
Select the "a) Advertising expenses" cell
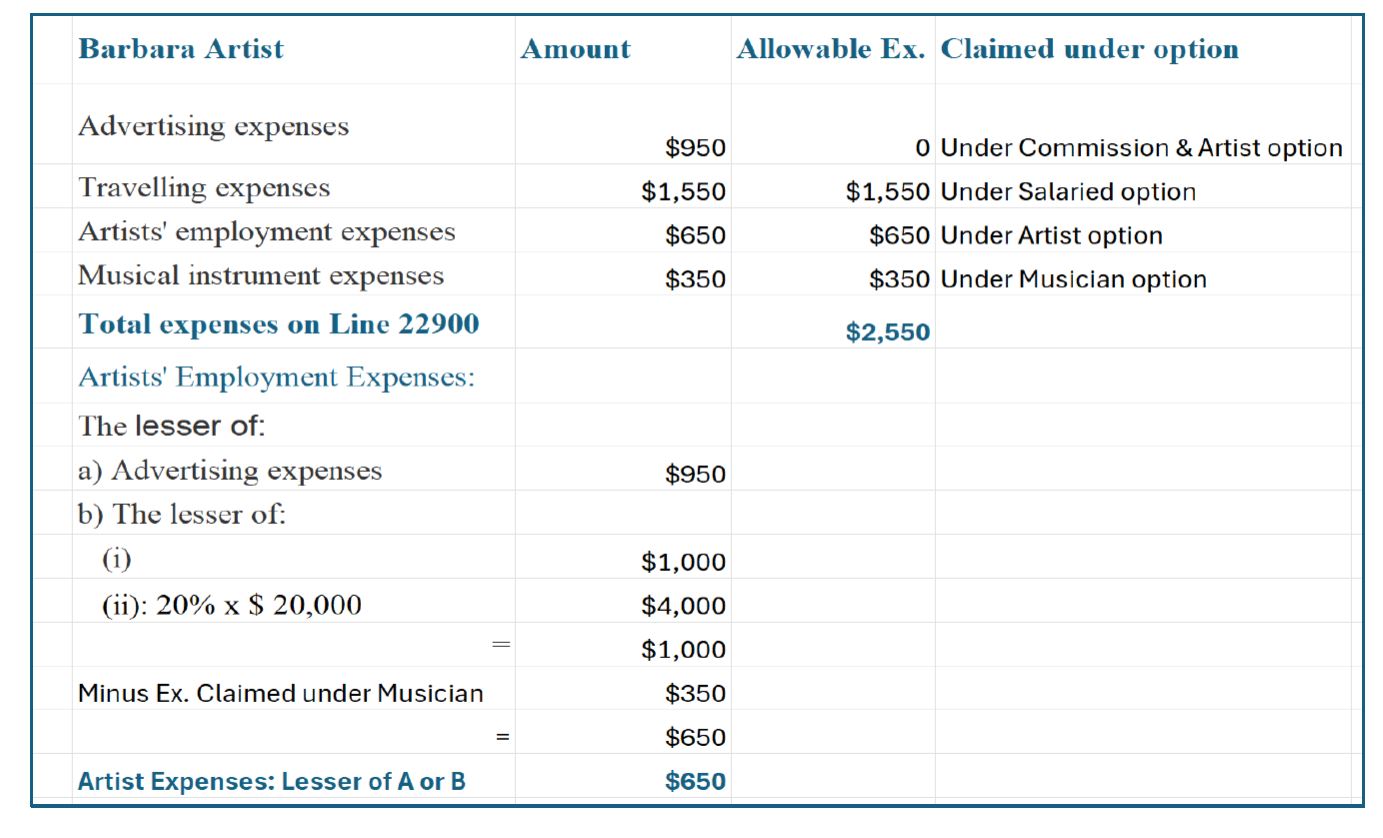[x=230, y=470]
